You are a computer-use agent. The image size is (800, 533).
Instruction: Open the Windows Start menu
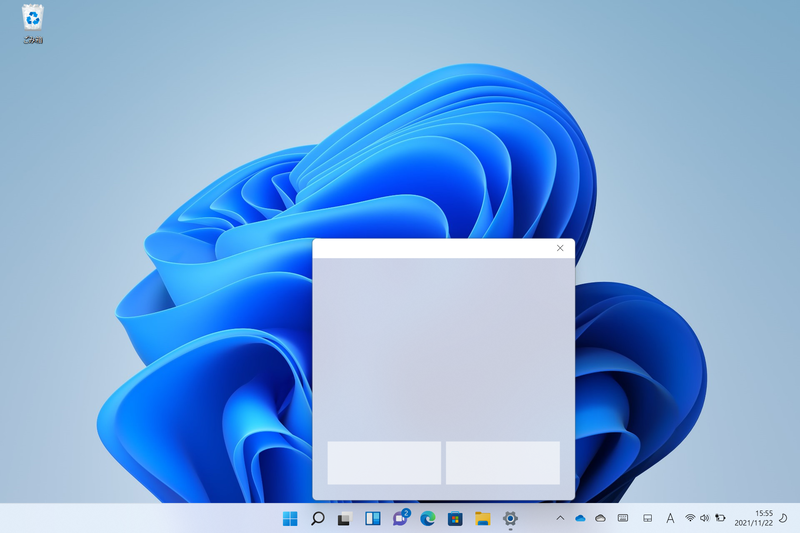[290, 519]
